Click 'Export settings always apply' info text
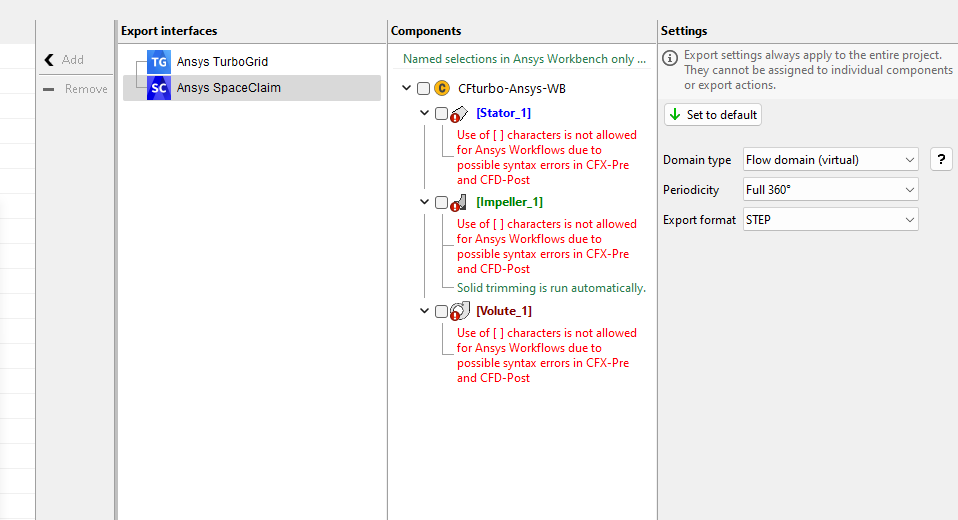 click(x=818, y=70)
